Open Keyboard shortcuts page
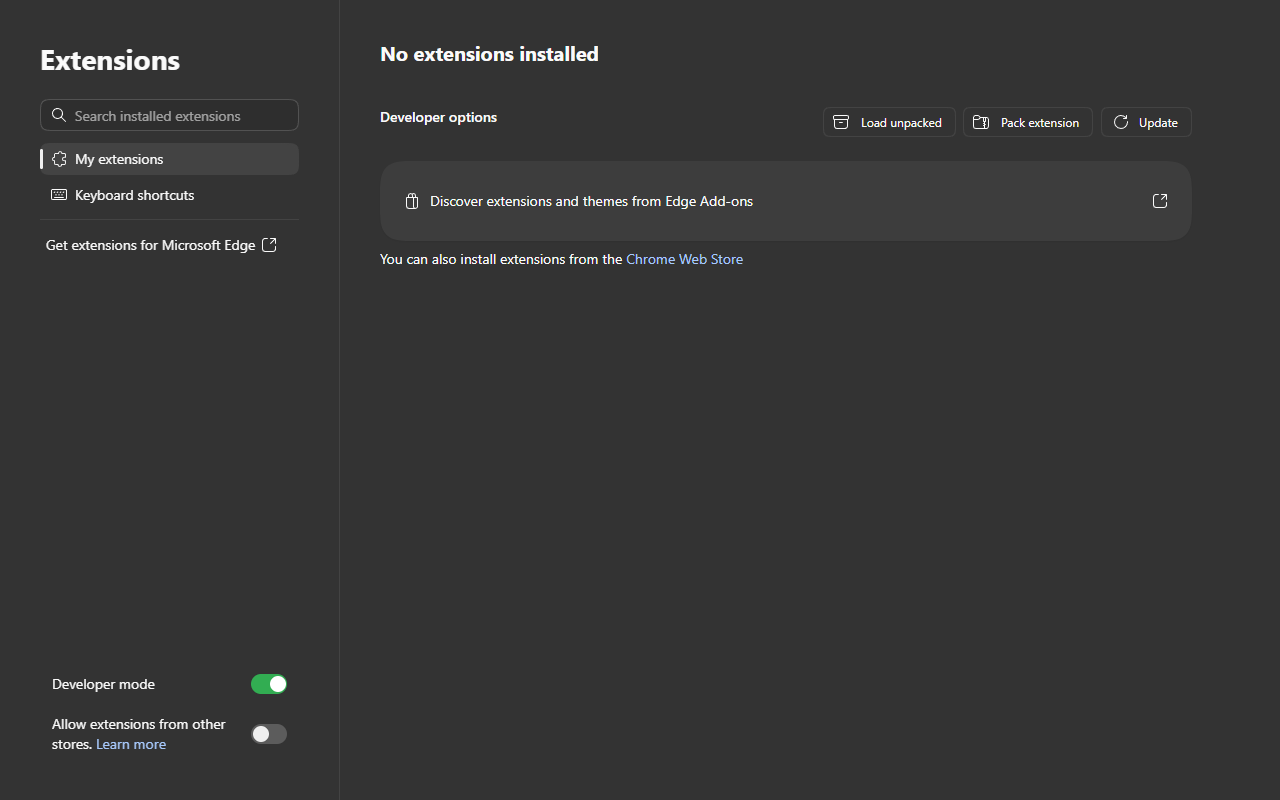Image resolution: width=1280 pixels, height=800 pixels. [x=170, y=195]
